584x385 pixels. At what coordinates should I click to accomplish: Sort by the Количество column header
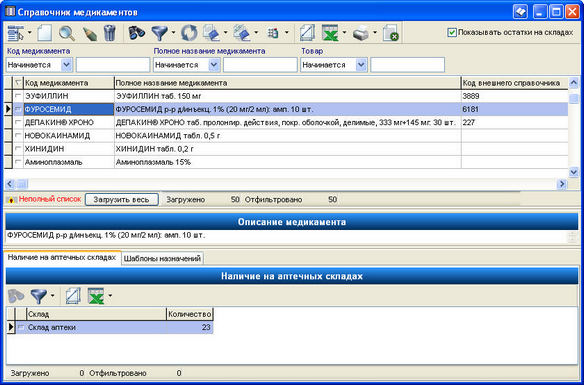(190, 314)
